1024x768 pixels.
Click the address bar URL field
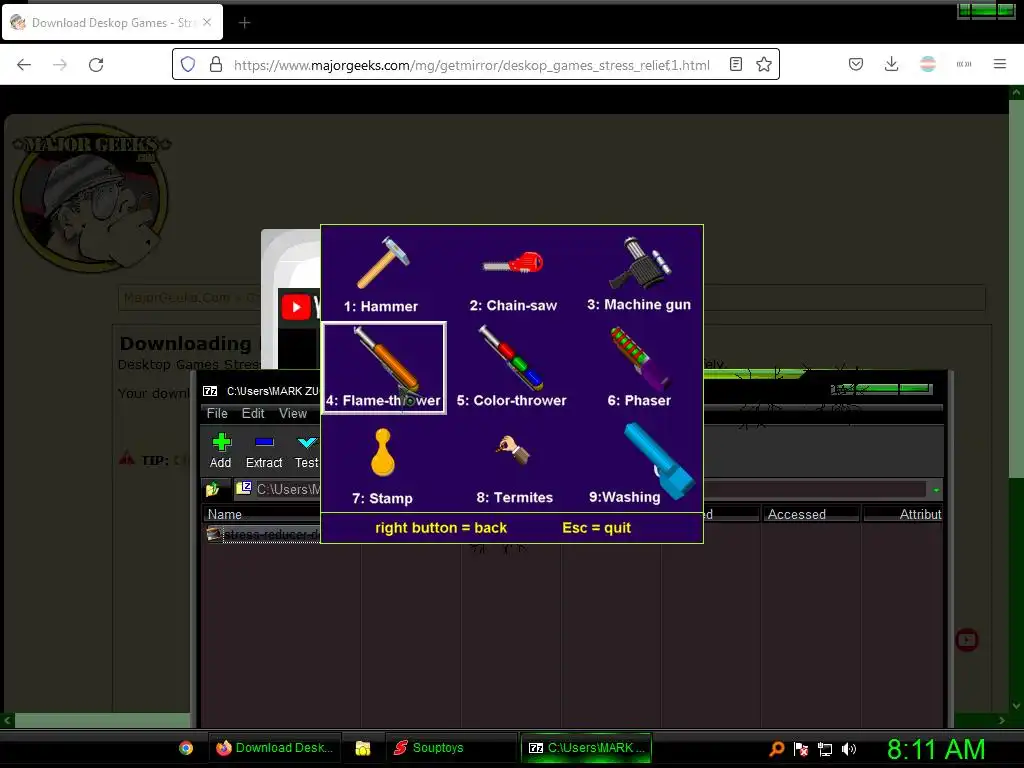tap(472, 65)
